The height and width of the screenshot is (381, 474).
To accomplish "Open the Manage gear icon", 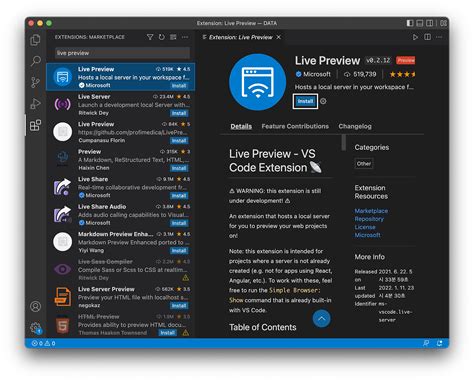I will (35, 328).
